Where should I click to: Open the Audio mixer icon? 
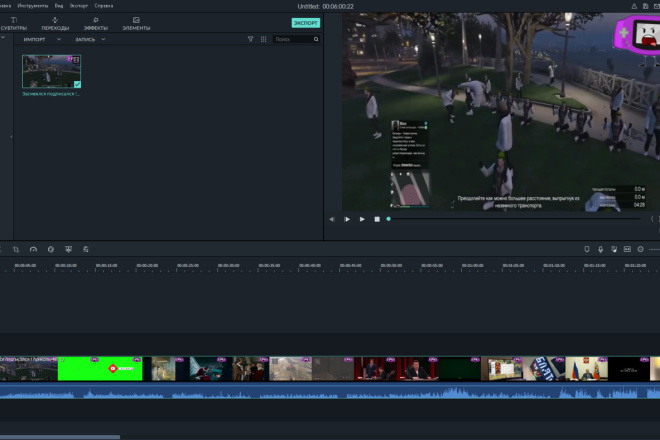(x=614, y=249)
